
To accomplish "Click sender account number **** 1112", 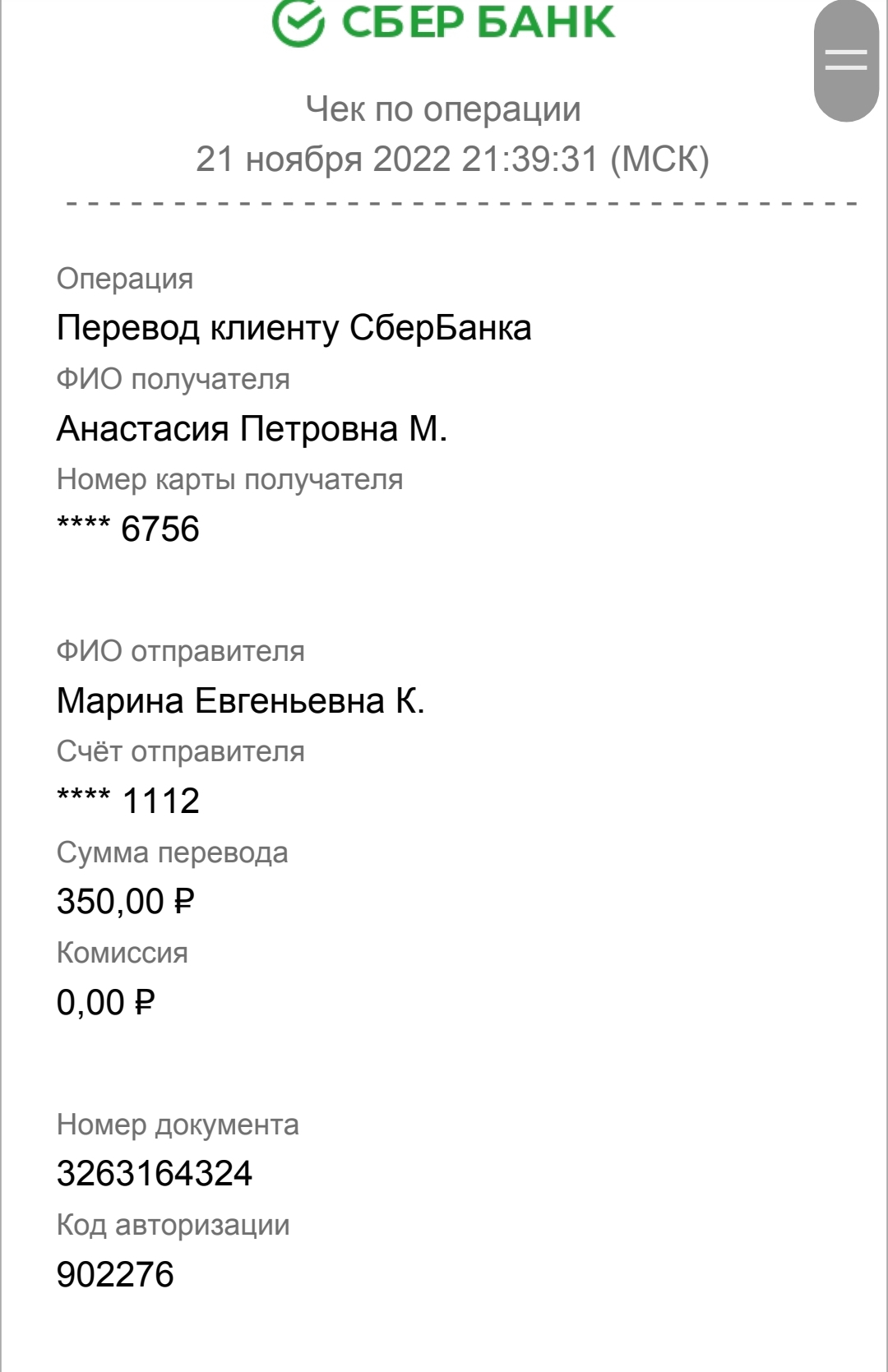I will click(128, 801).
